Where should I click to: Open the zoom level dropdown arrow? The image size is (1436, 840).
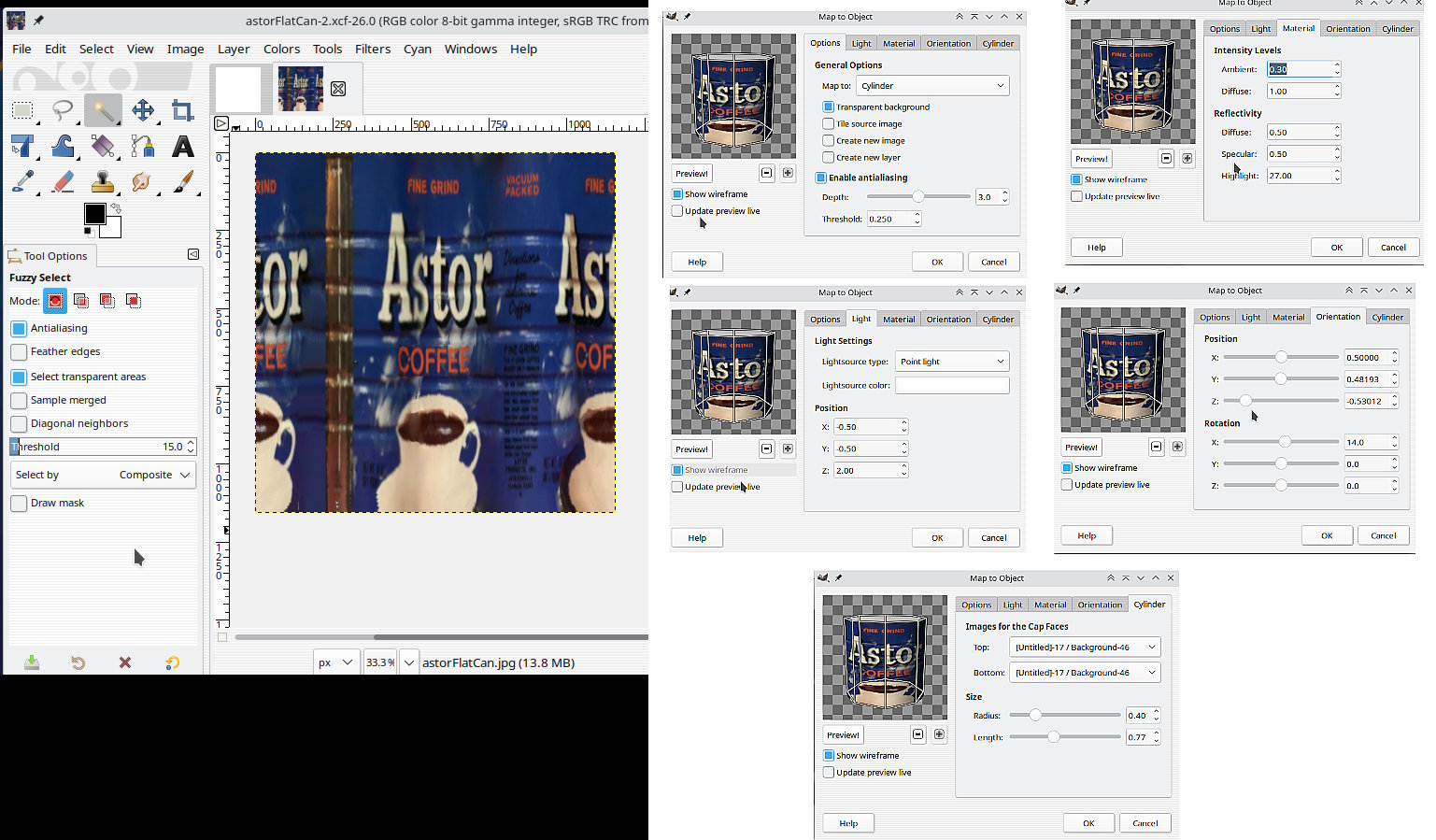[x=409, y=662]
